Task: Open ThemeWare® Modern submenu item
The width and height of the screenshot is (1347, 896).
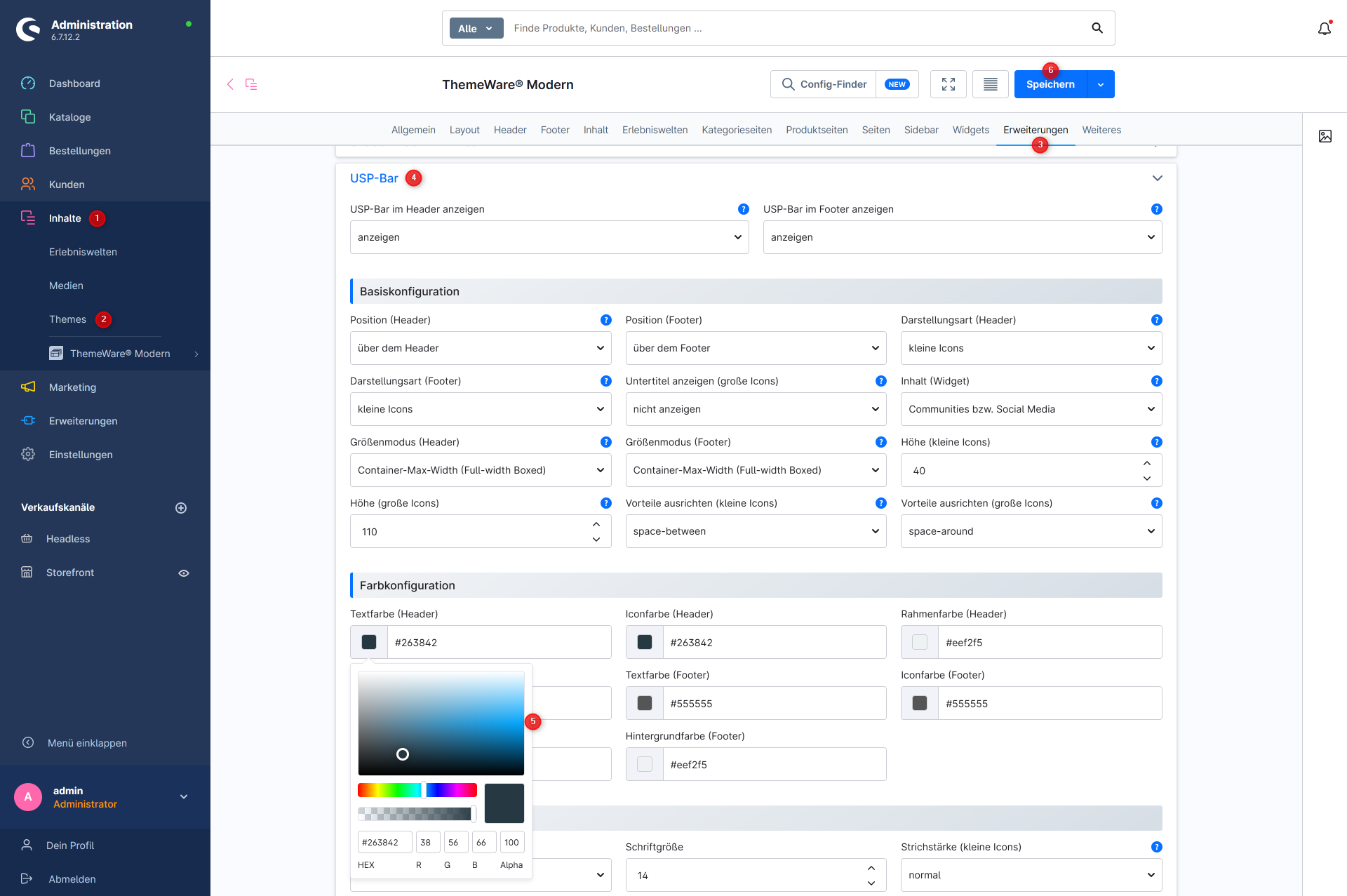Action: (120, 354)
